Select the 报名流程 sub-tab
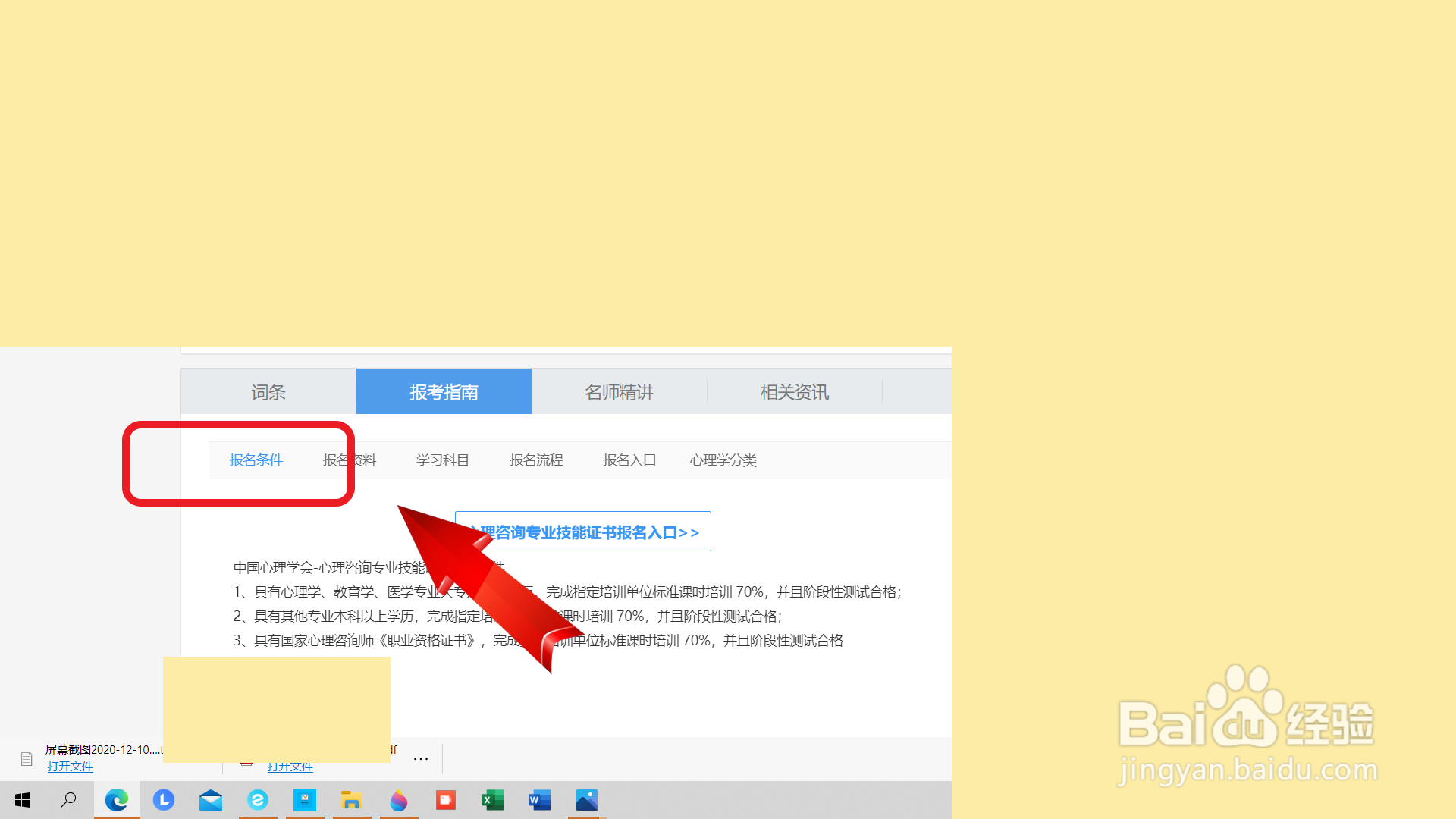 tap(536, 460)
